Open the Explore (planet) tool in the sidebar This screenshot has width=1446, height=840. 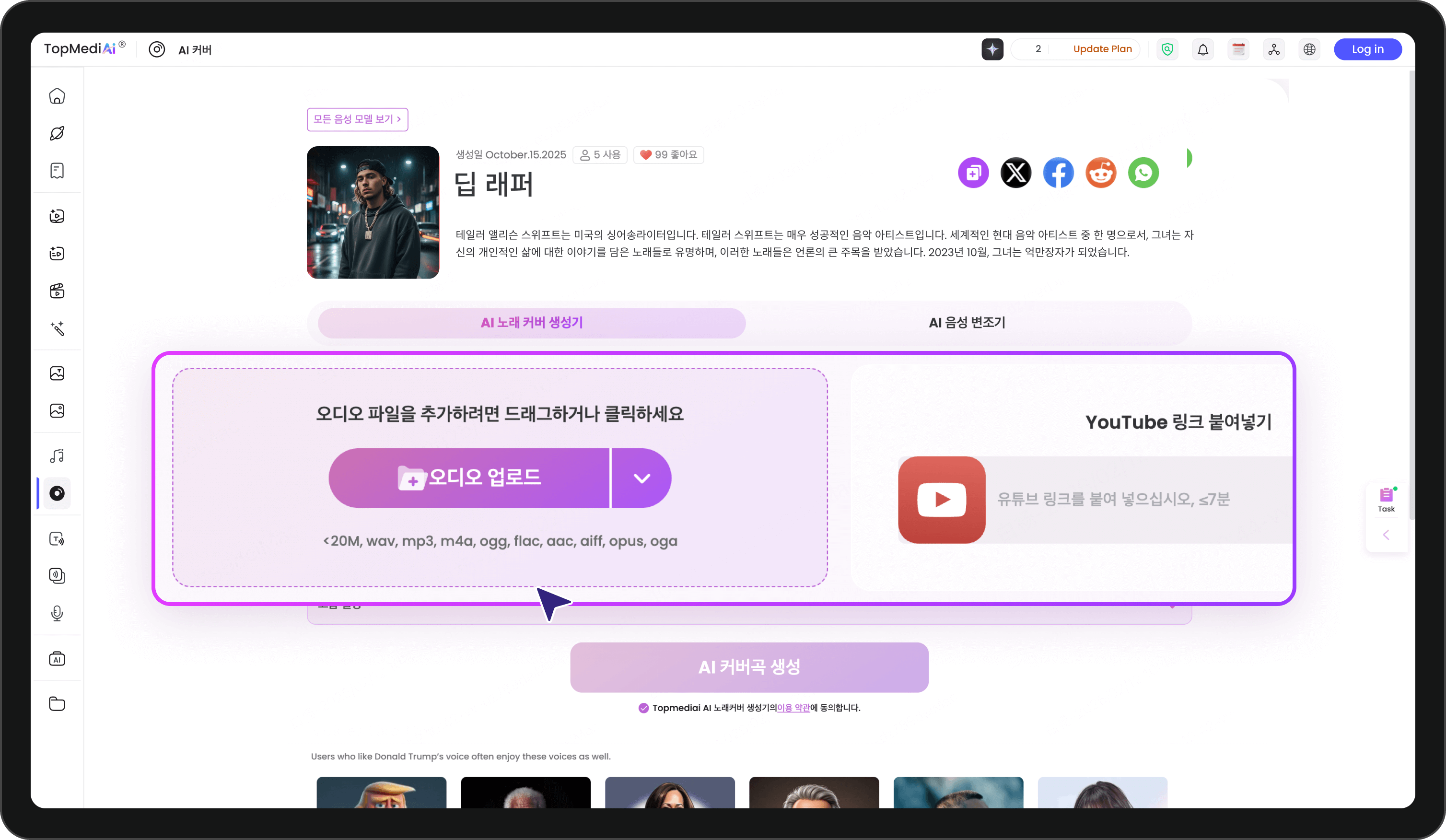[57, 133]
